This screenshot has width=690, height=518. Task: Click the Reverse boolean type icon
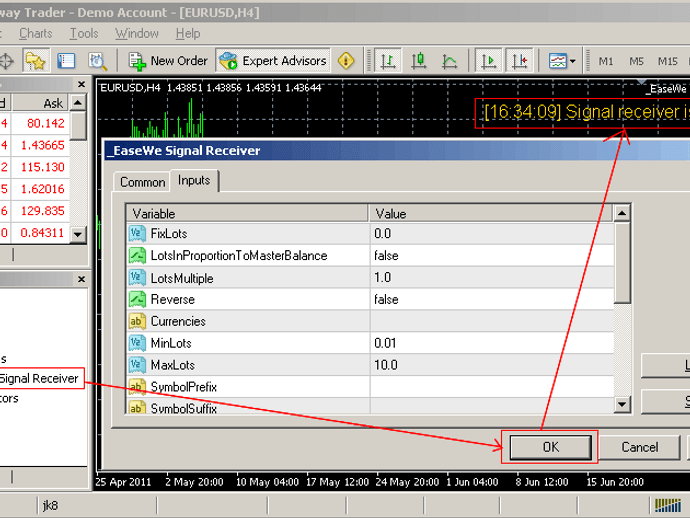point(137,299)
